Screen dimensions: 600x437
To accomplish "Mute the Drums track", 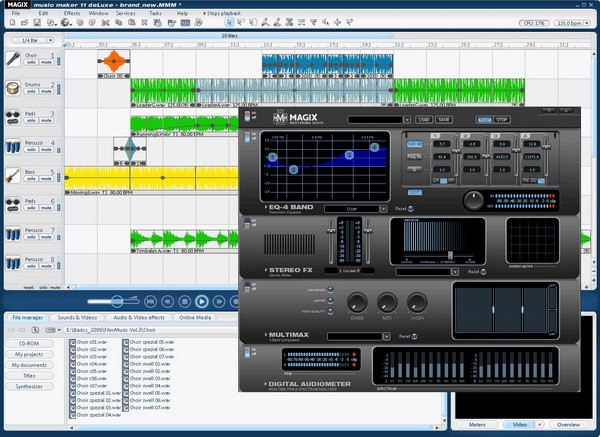I will (46, 91).
